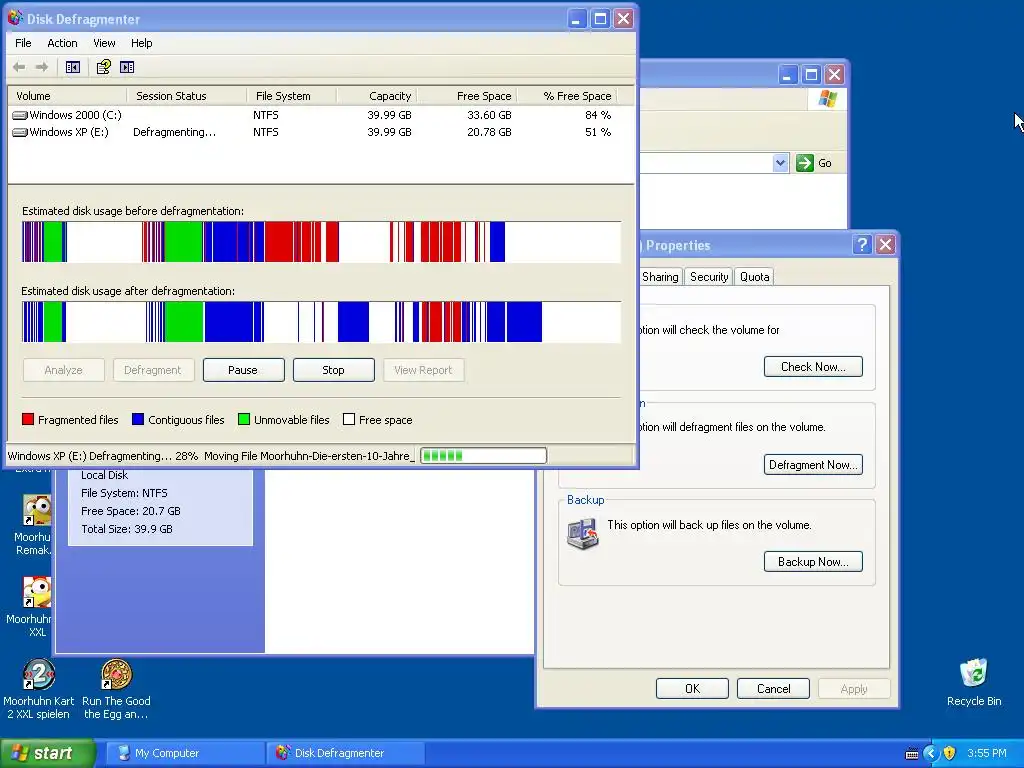Click the Defragment Now button
Screen dimensions: 1024x768
click(x=813, y=465)
